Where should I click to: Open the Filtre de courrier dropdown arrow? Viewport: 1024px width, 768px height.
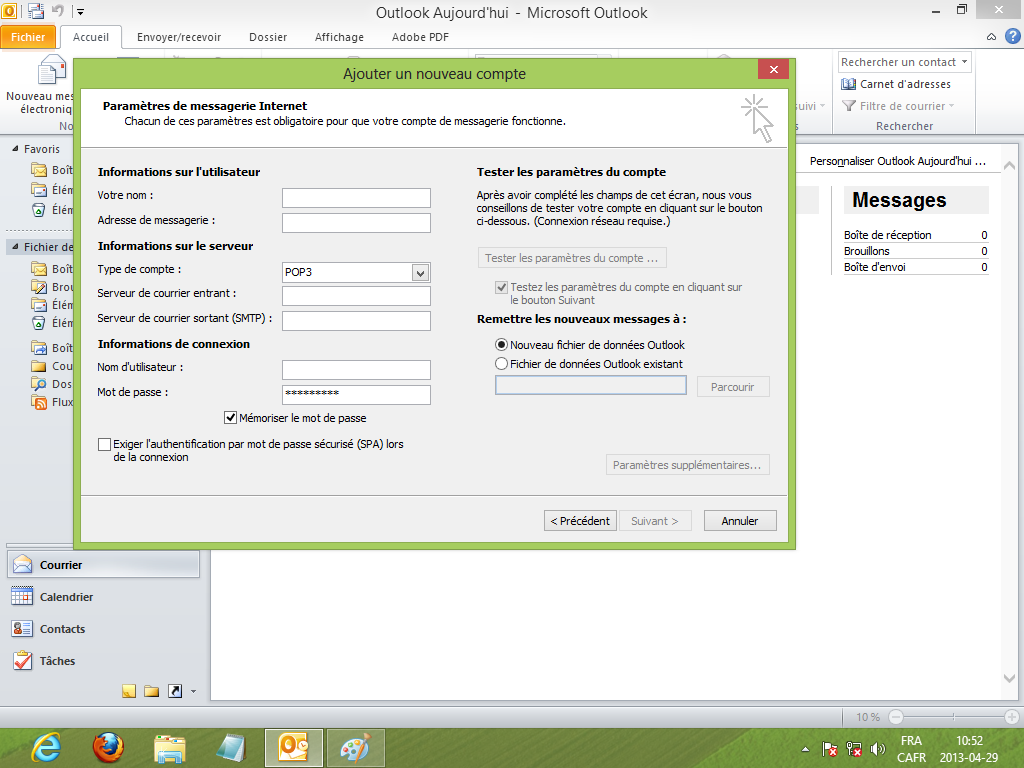(952, 106)
